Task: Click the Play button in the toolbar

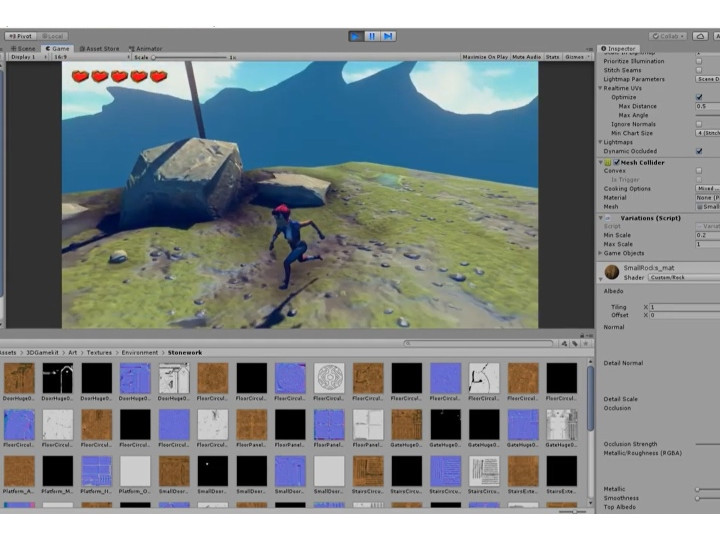Action: point(356,36)
